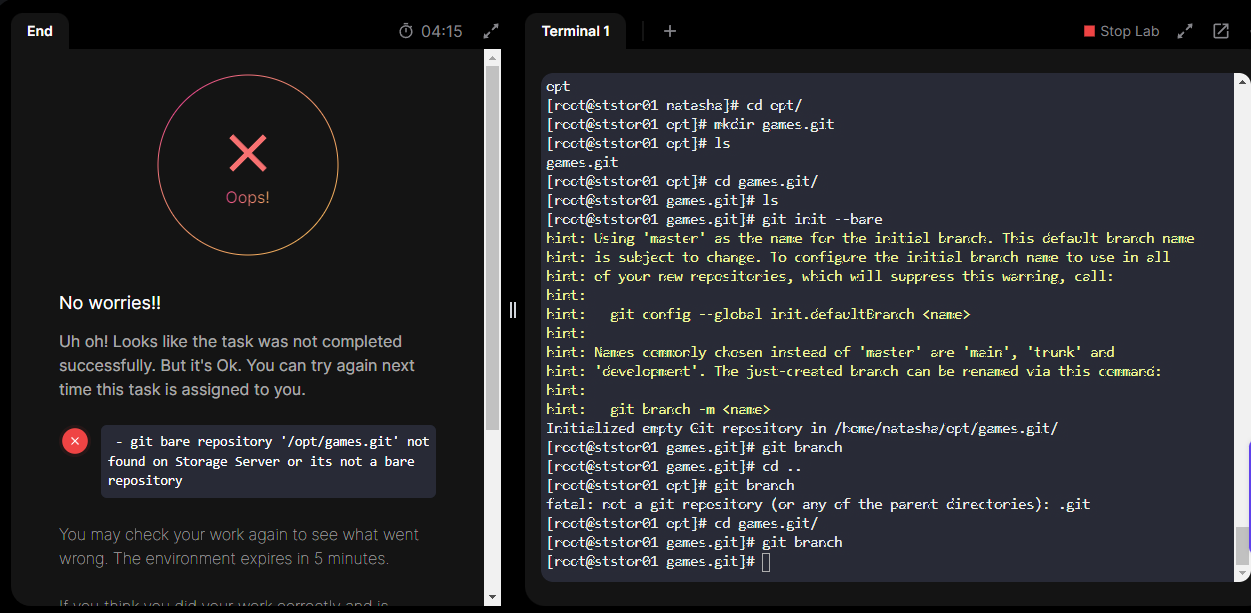
Task: Open terminal in a new window
Action: click(1221, 31)
